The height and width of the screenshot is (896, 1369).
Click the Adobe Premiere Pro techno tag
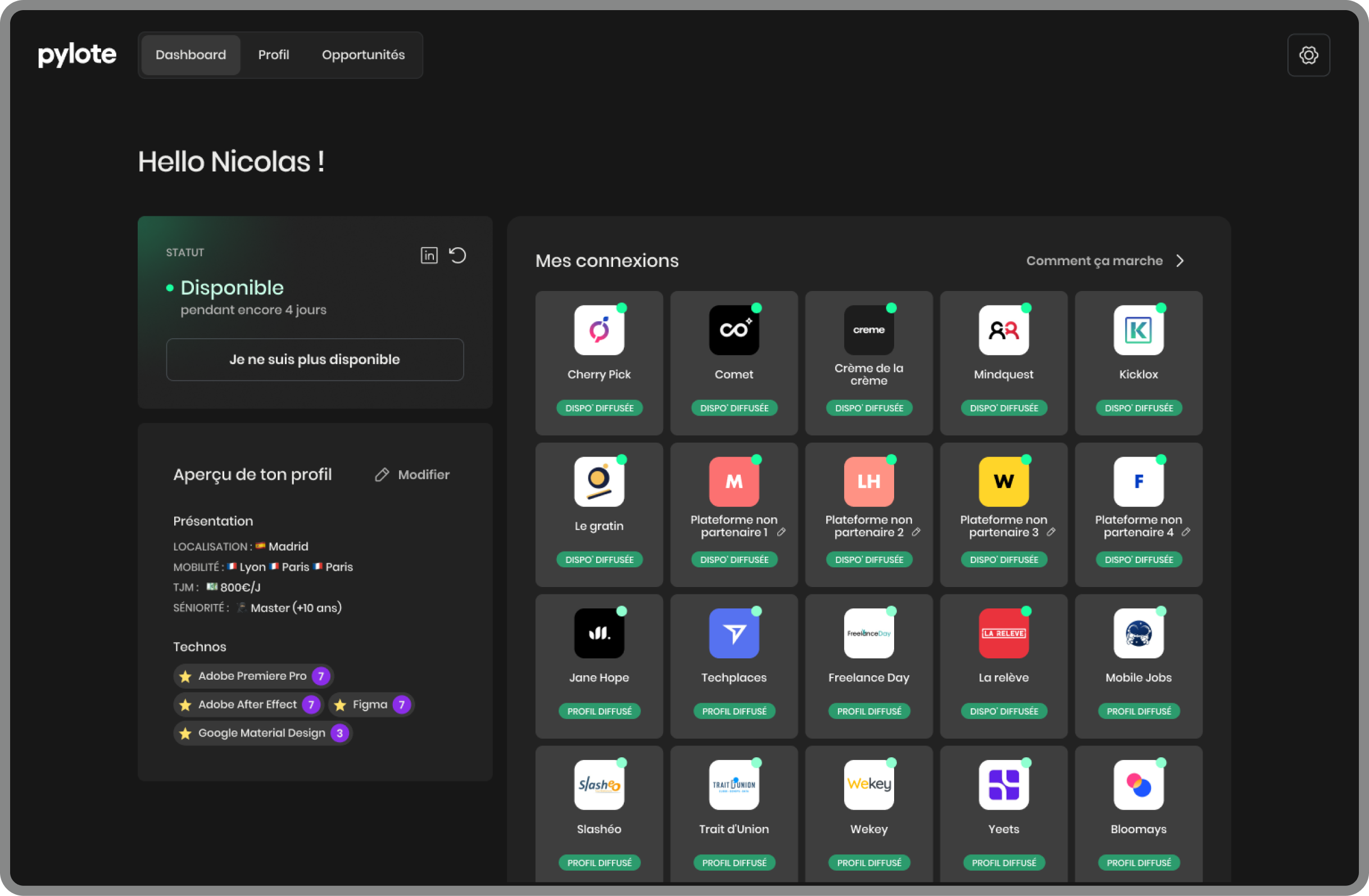click(253, 676)
